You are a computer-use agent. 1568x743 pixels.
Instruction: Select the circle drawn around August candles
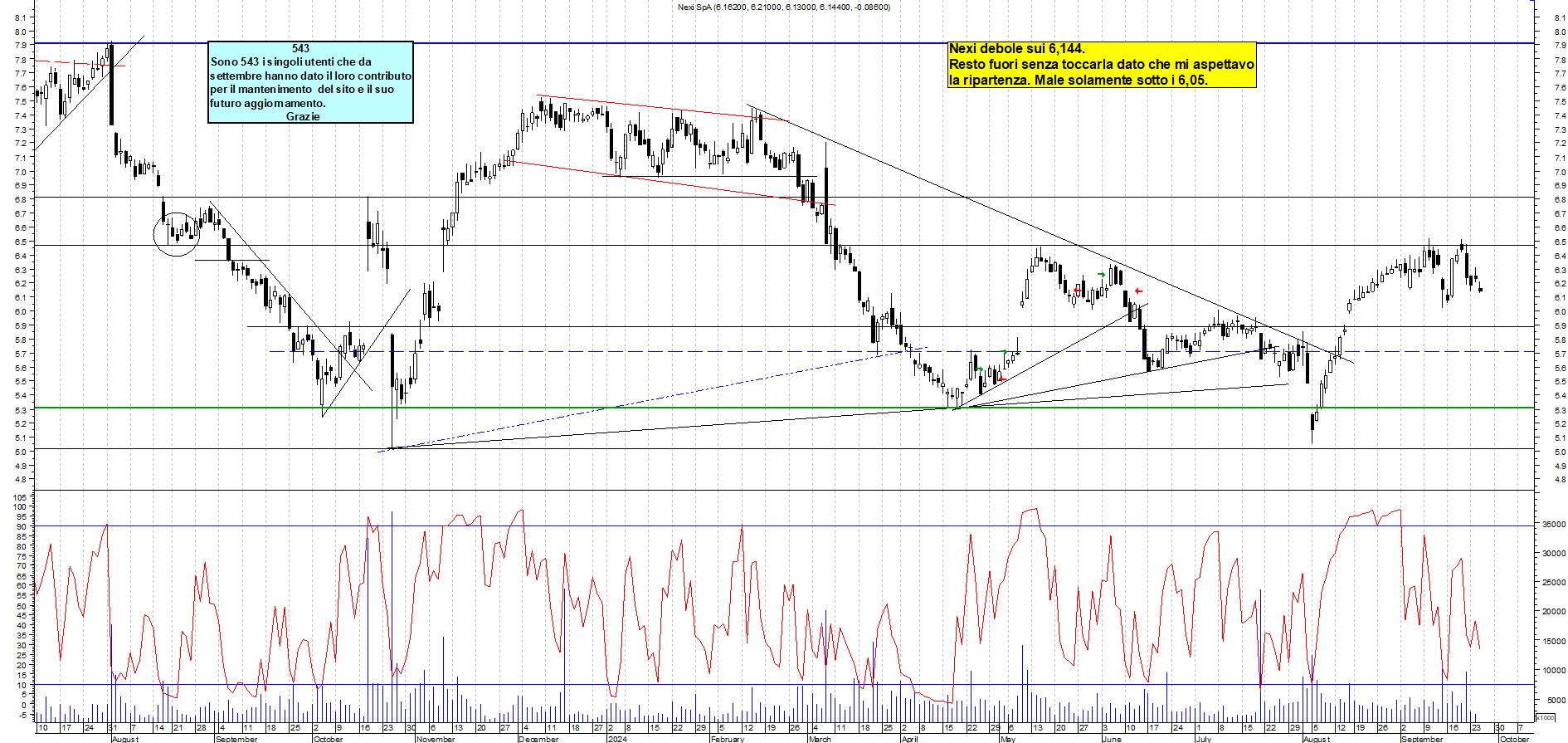[177, 234]
